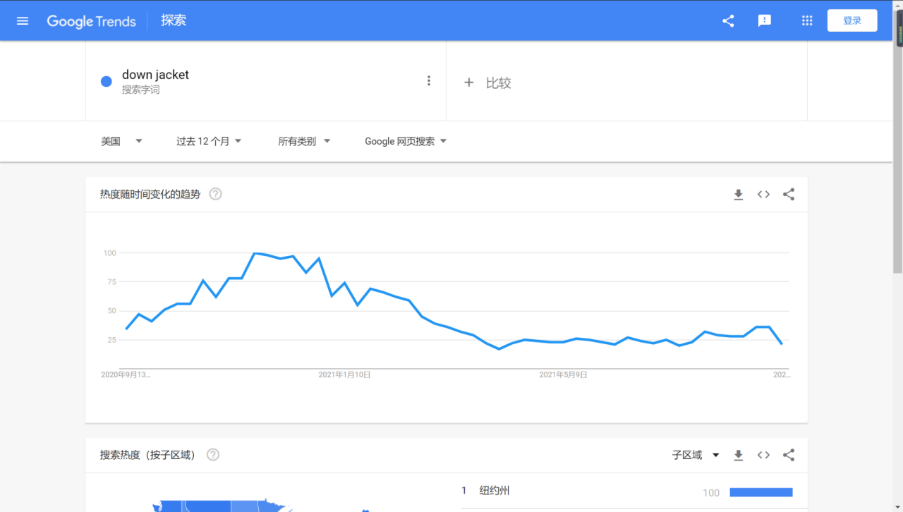The width and height of the screenshot is (903, 512).
Task: Get embed code for trend chart
Action: 763,195
